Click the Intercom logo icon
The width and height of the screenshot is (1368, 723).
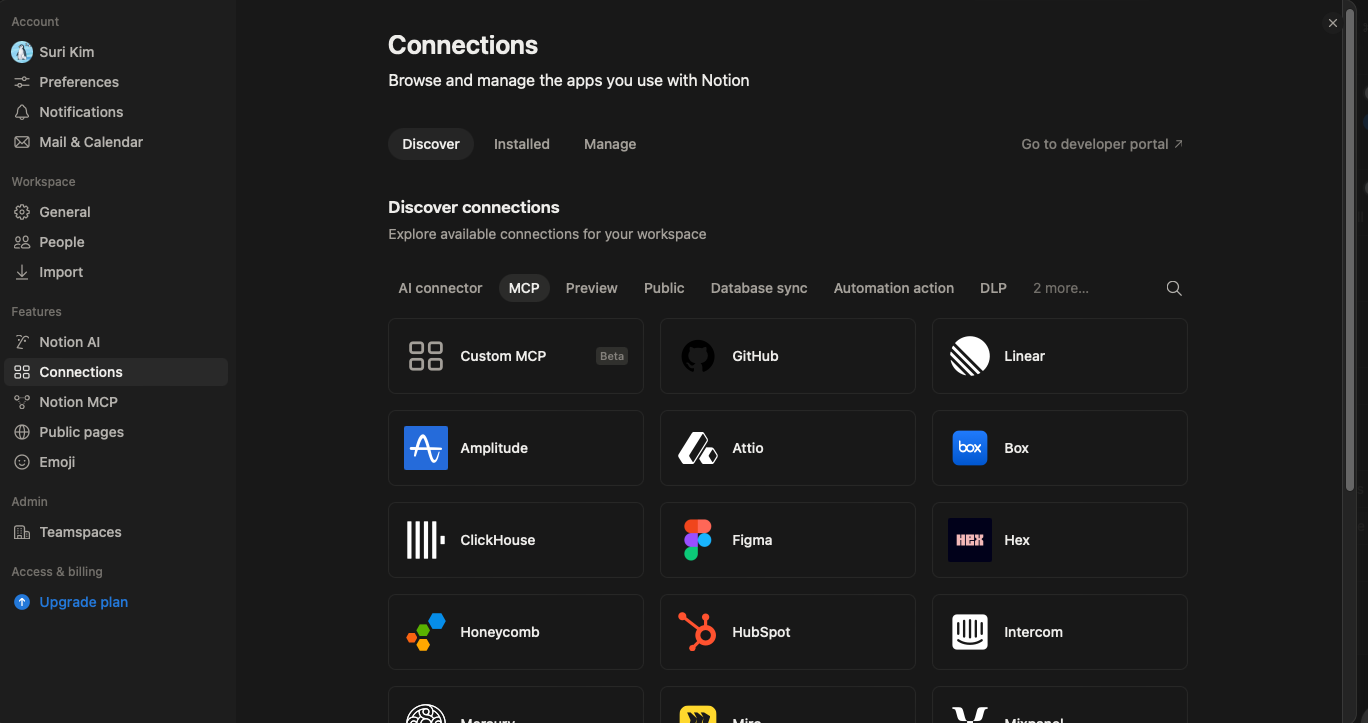pos(970,632)
